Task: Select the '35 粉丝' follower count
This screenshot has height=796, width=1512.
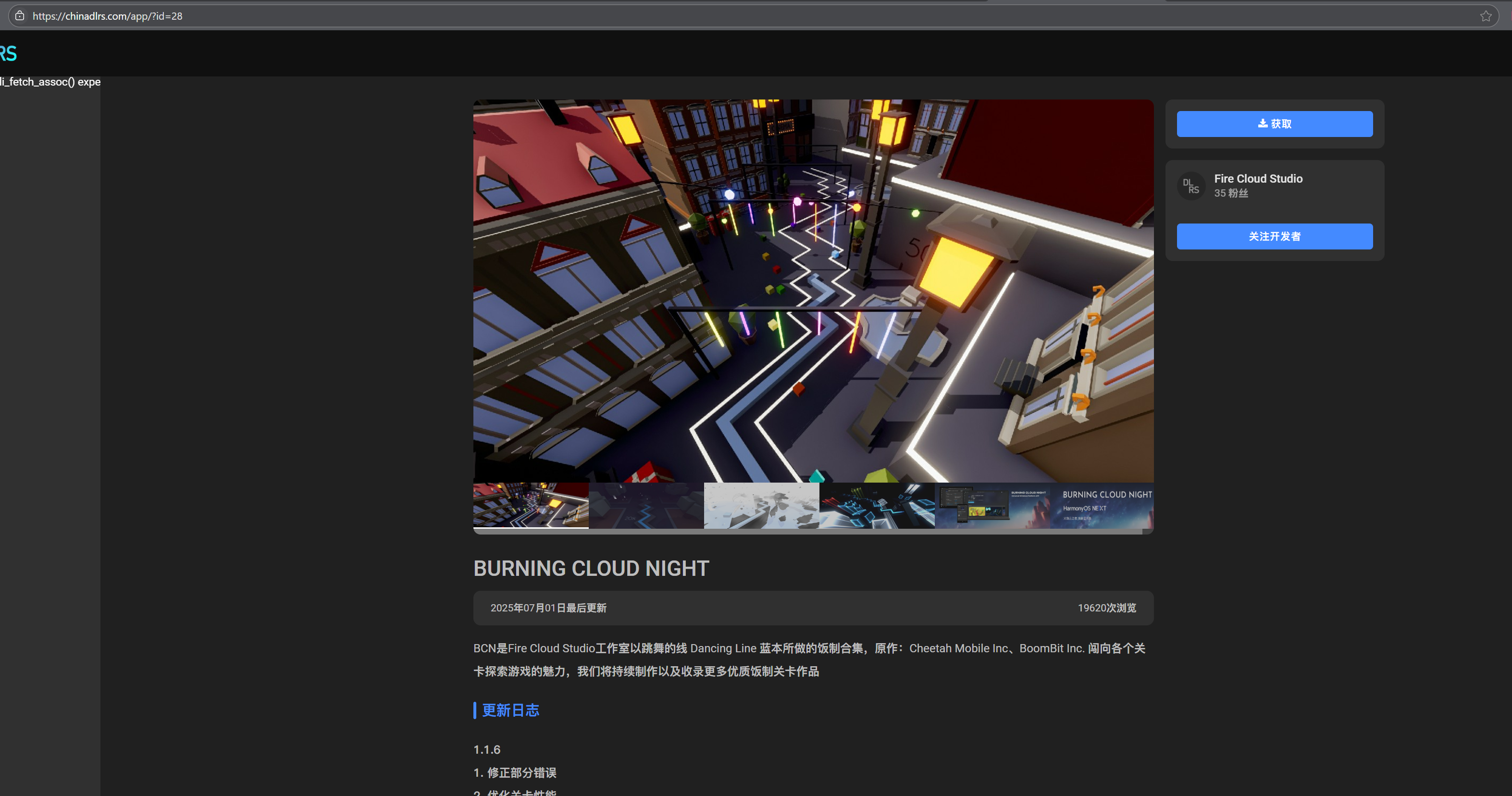Action: click(x=1231, y=193)
